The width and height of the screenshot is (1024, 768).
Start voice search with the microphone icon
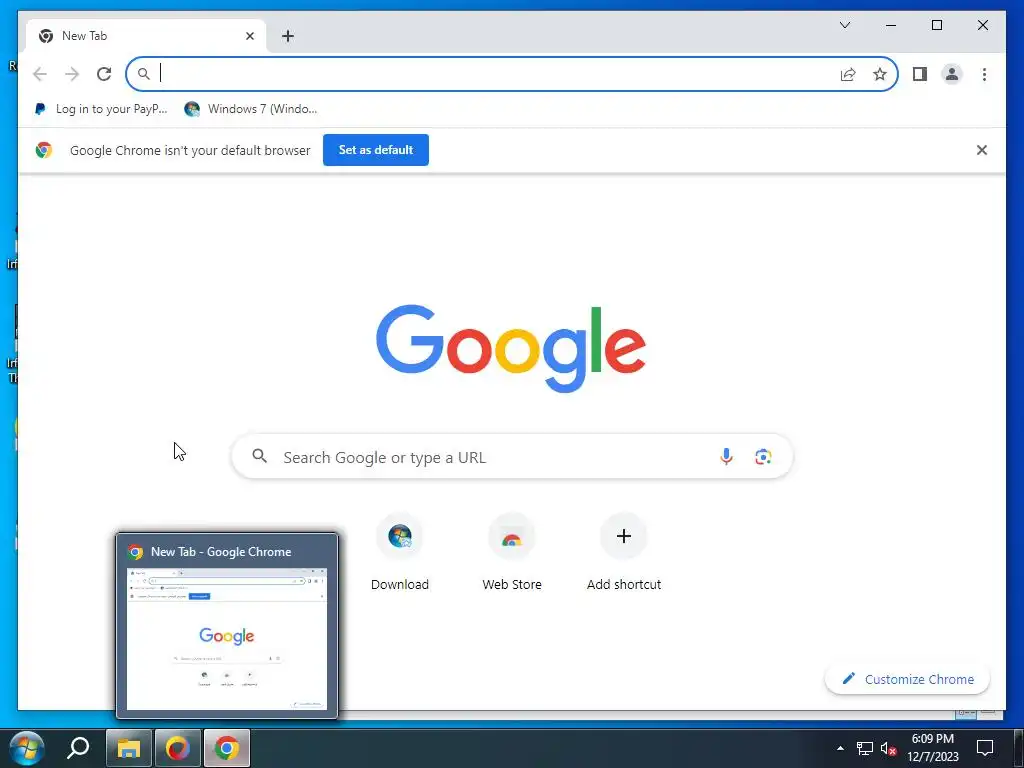726,456
